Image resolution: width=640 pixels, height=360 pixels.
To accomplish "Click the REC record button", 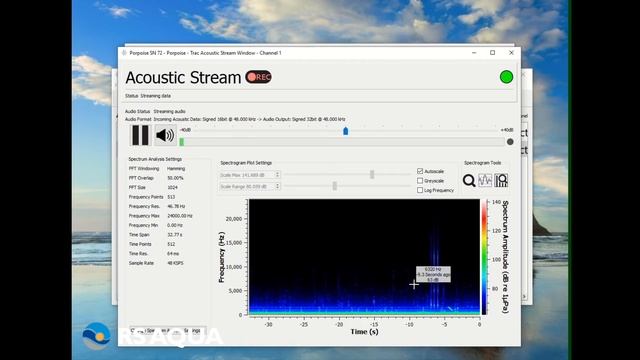I will 258,77.
